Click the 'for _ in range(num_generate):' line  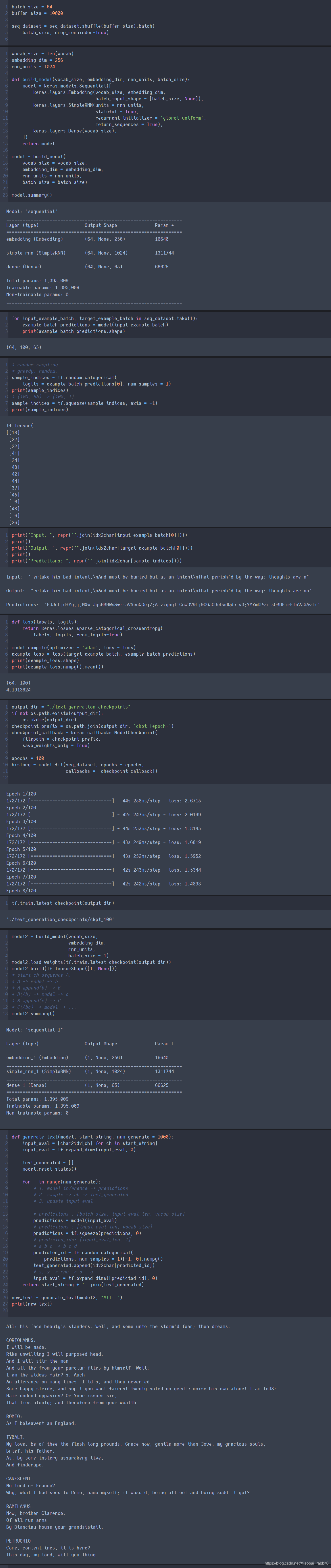tap(62, 1181)
